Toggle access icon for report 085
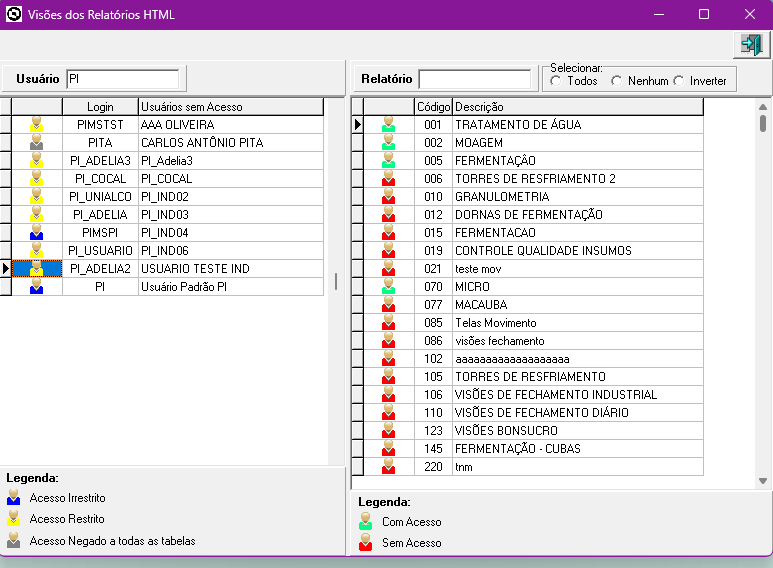This screenshot has width=773, height=568. click(x=388, y=322)
